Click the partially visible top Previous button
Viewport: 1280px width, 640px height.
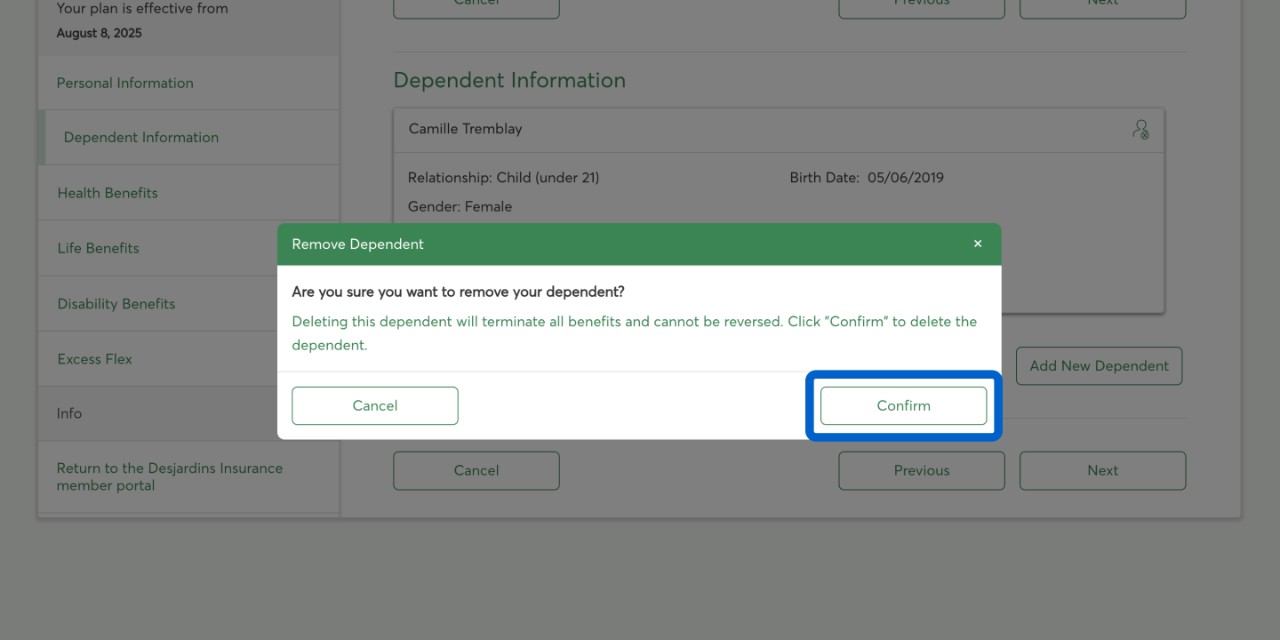click(x=921, y=8)
